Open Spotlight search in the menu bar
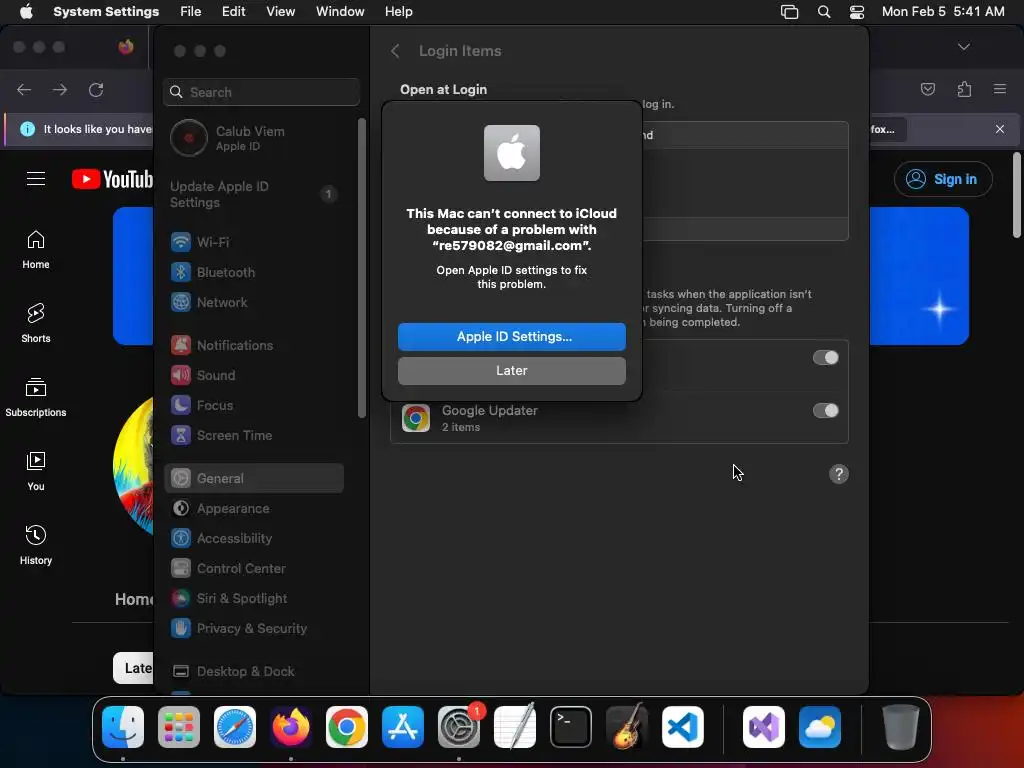Screen dimensions: 1024x768 (x=824, y=12)
